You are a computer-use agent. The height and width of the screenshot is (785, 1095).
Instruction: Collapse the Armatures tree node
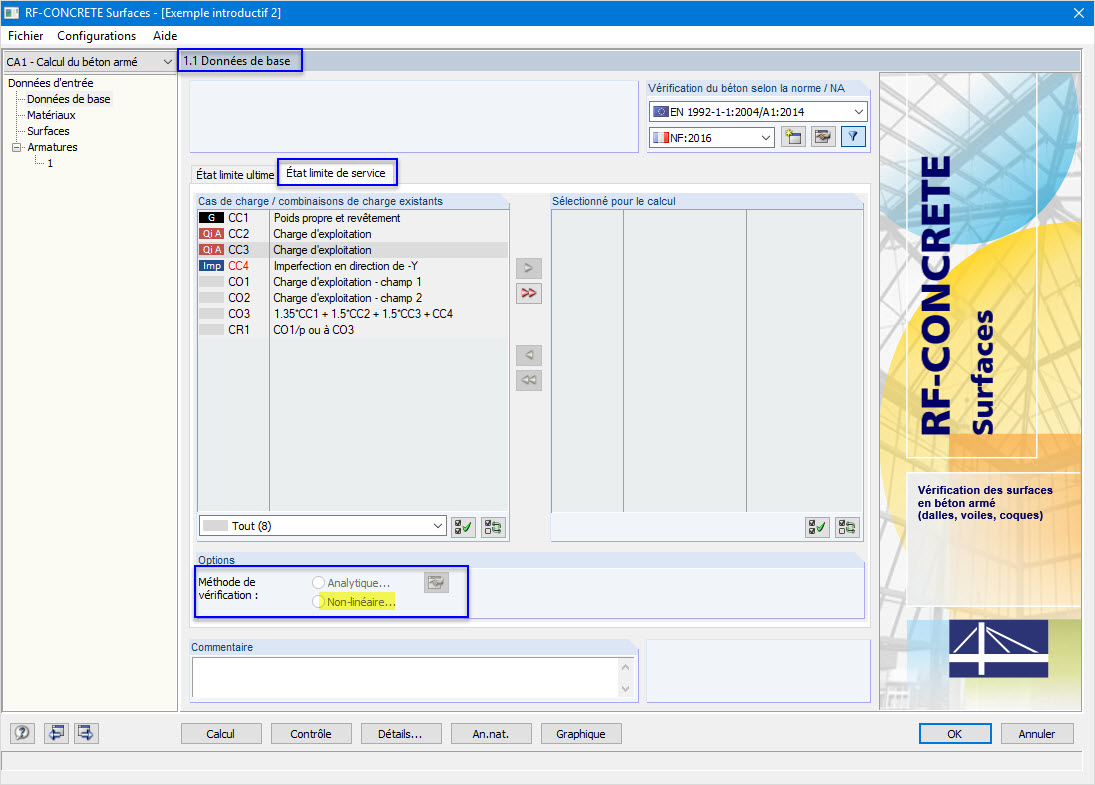[16, 147]
